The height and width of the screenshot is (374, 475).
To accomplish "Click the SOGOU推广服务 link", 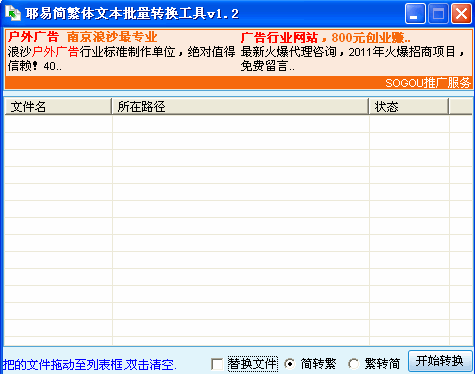I will pos(428,83).
